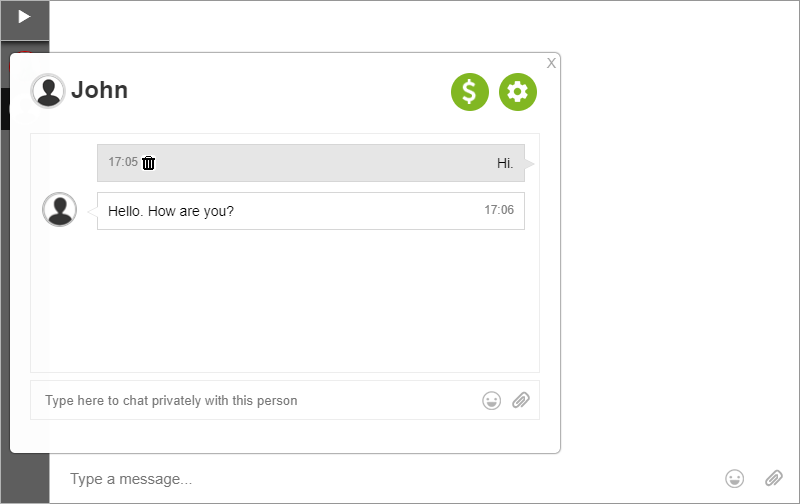800x504 pixels.
Task: Click the 17:06 timestamp
Action: click(499, 210)
